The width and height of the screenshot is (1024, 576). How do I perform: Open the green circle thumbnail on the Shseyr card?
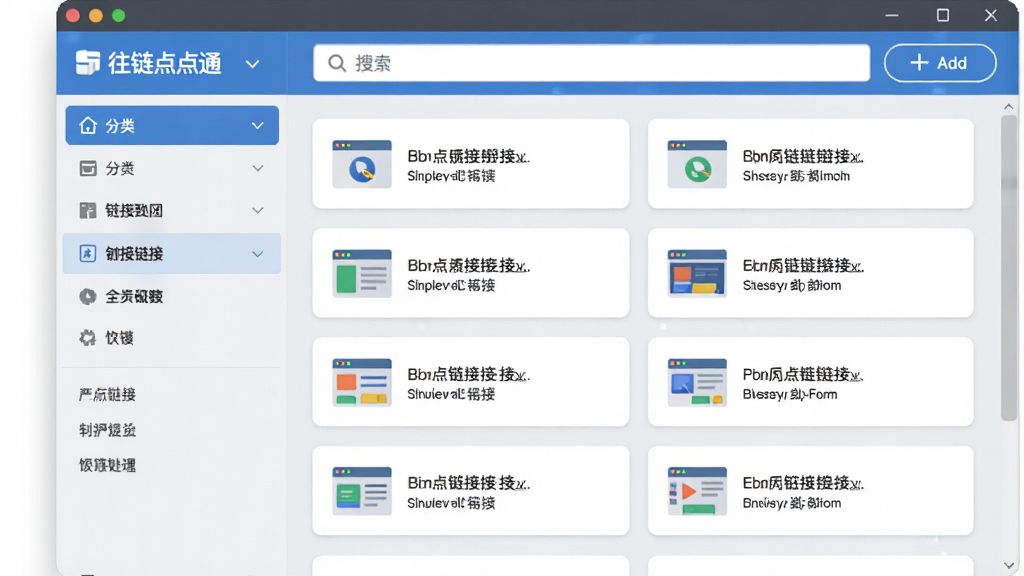(697, 164)
